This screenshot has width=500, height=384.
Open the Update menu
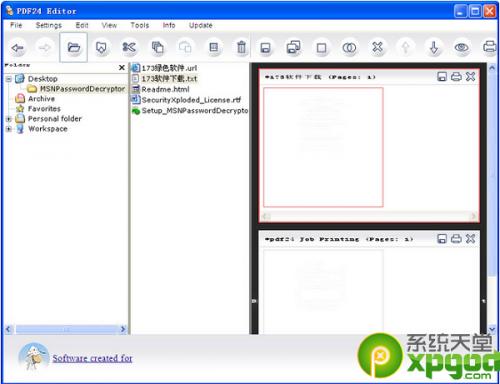(201, 25)
